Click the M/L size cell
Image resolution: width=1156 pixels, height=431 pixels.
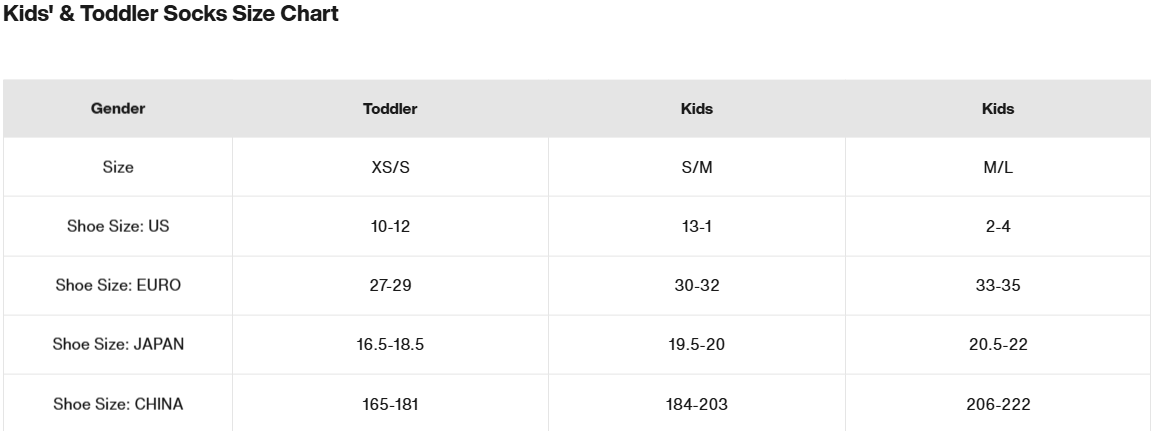(x=997, y=167)
